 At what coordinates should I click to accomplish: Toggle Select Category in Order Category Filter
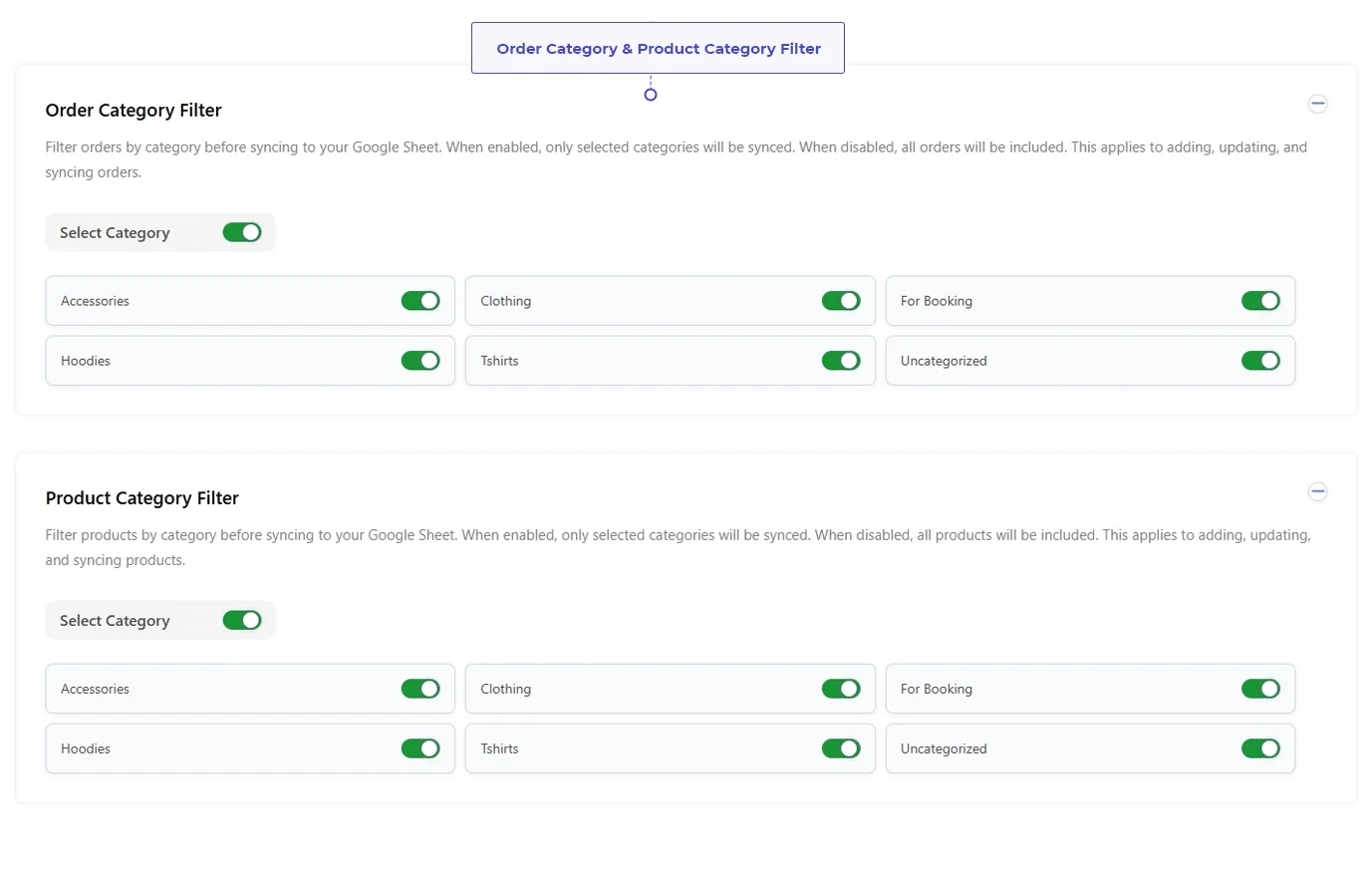(242, 232)
